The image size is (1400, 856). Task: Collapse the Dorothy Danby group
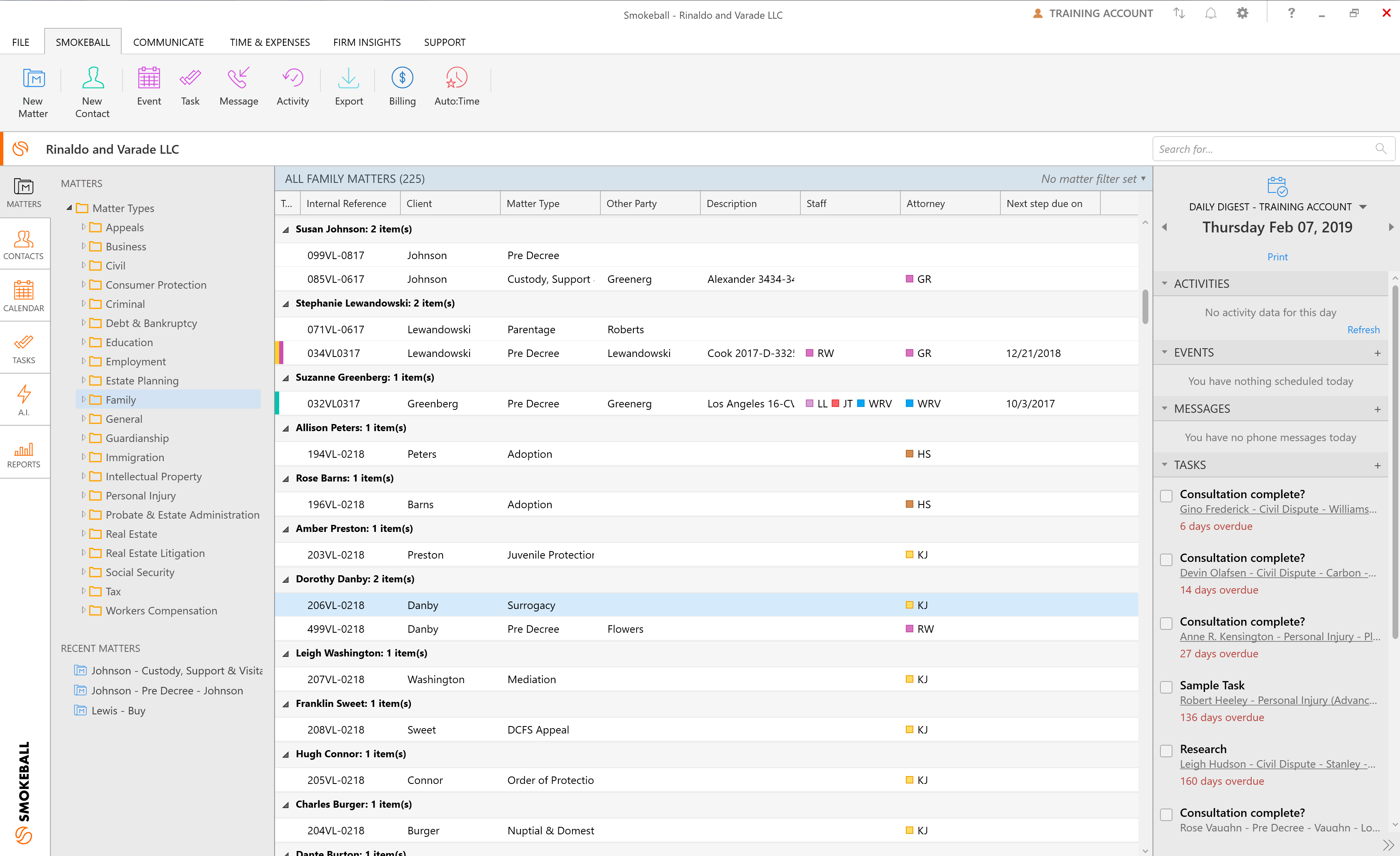(286, 579)
